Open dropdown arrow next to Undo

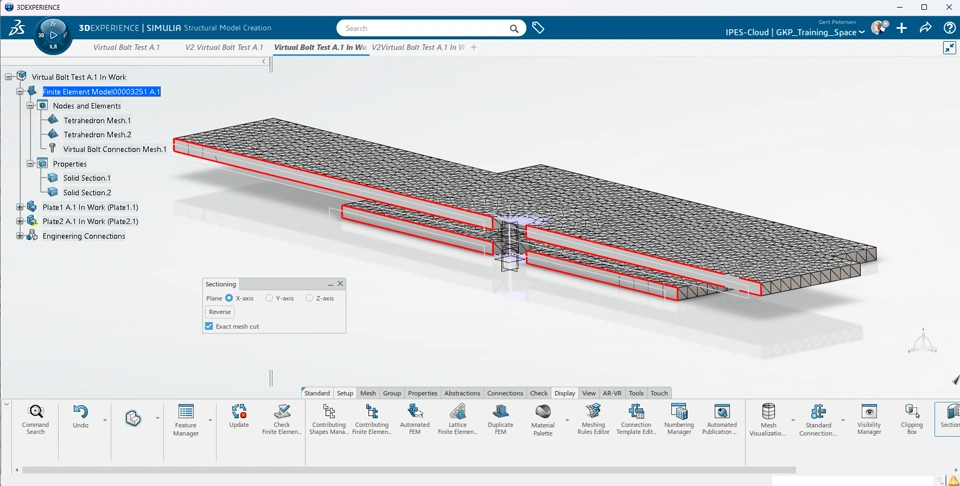(x=105, y=420)
